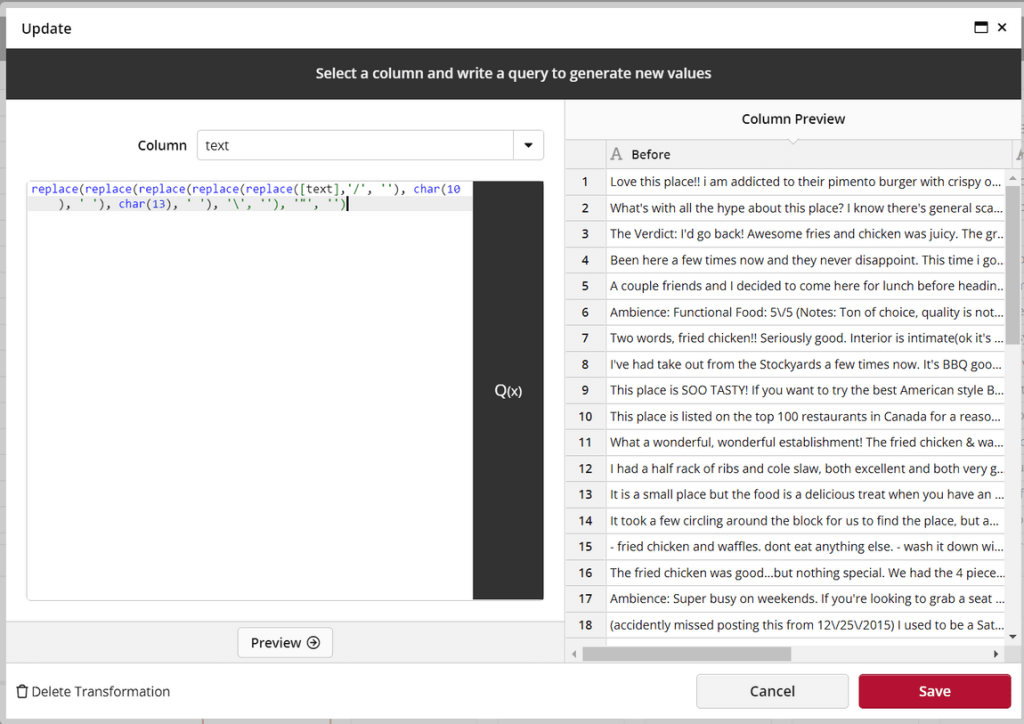Screen dimensions: 1024x724
Task: Click the horizontal scrollbar right arrow
Action: coord(996,653)
